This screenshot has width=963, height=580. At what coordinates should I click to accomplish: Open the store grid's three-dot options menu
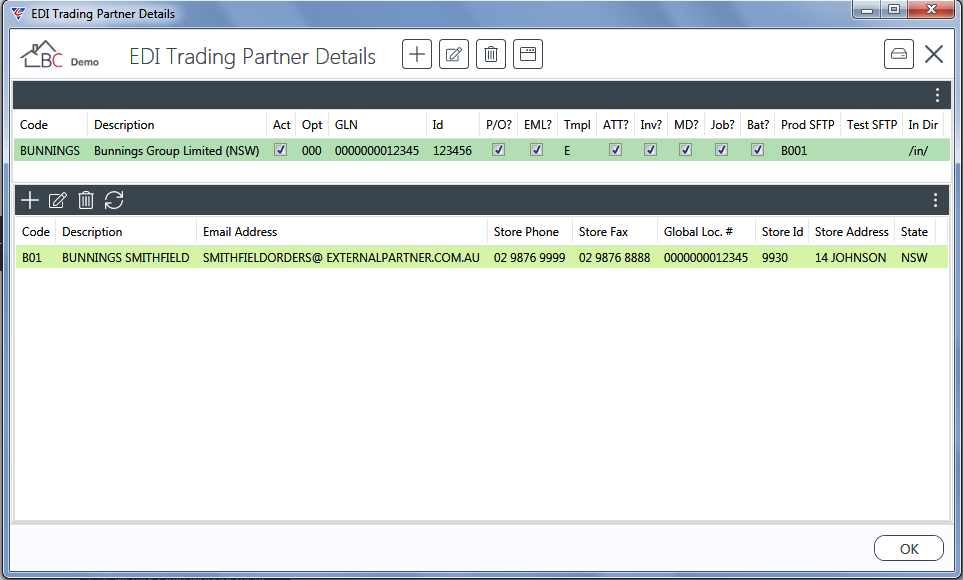tap(935, 200)
